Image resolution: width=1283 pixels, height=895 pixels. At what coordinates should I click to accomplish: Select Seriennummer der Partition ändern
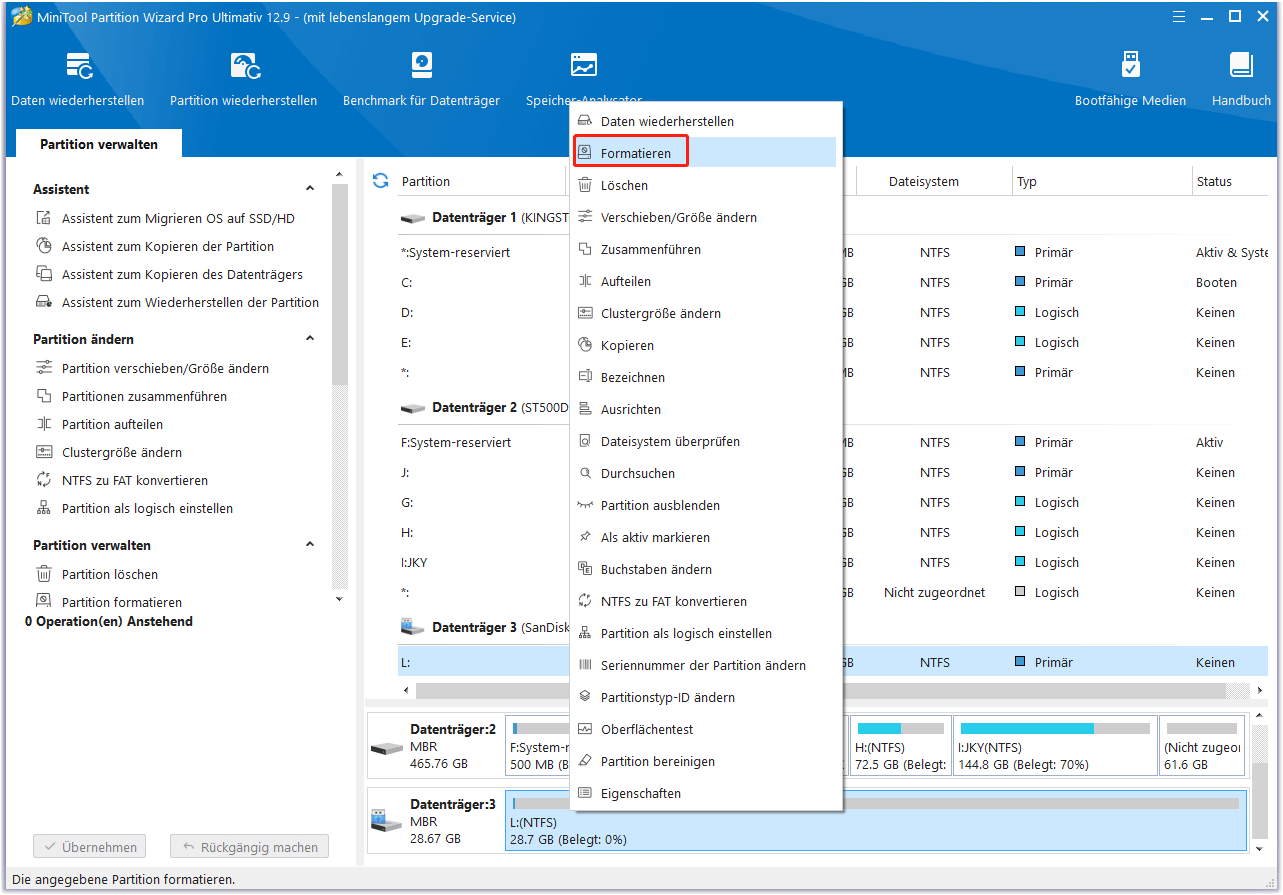coord(704,665)
